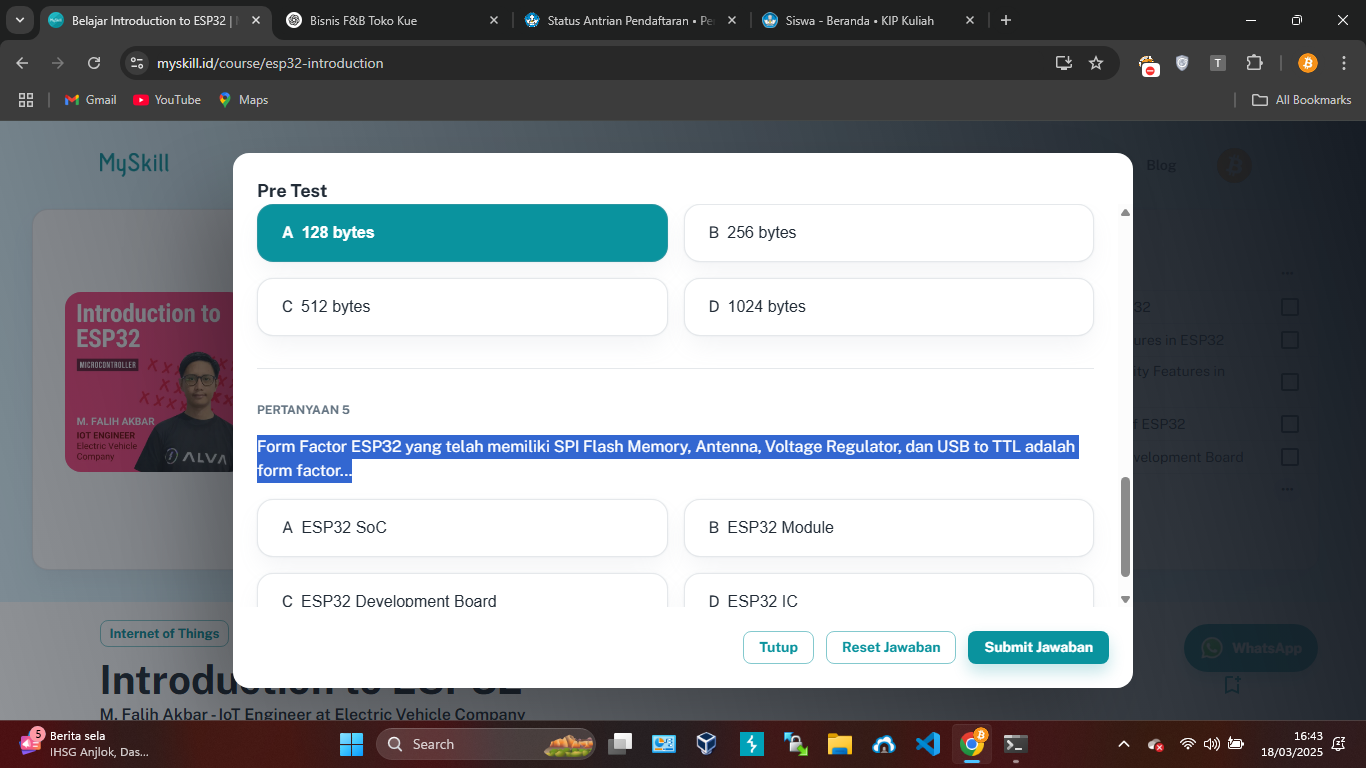1366x768 pixels.
Task: Open the YouTube bookmark
Action: 167,100
